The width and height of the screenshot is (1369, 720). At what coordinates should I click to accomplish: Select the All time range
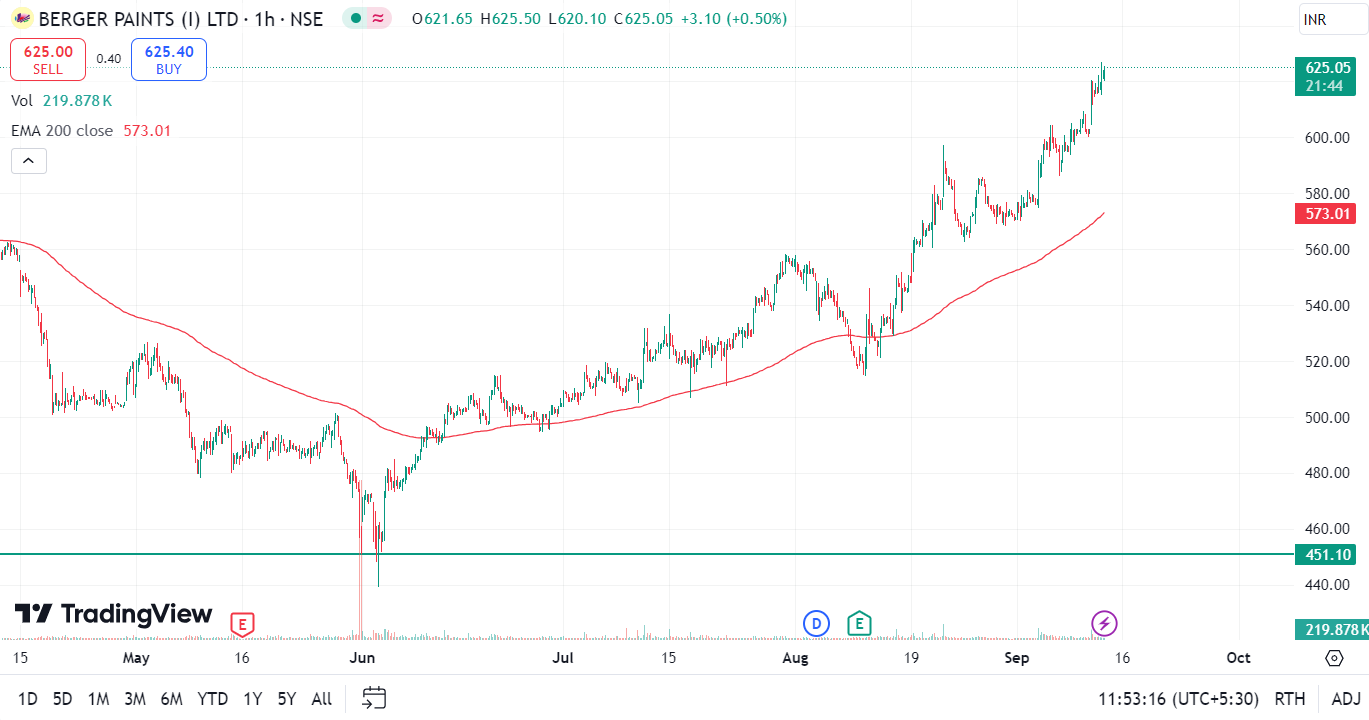tap(322, 699)
